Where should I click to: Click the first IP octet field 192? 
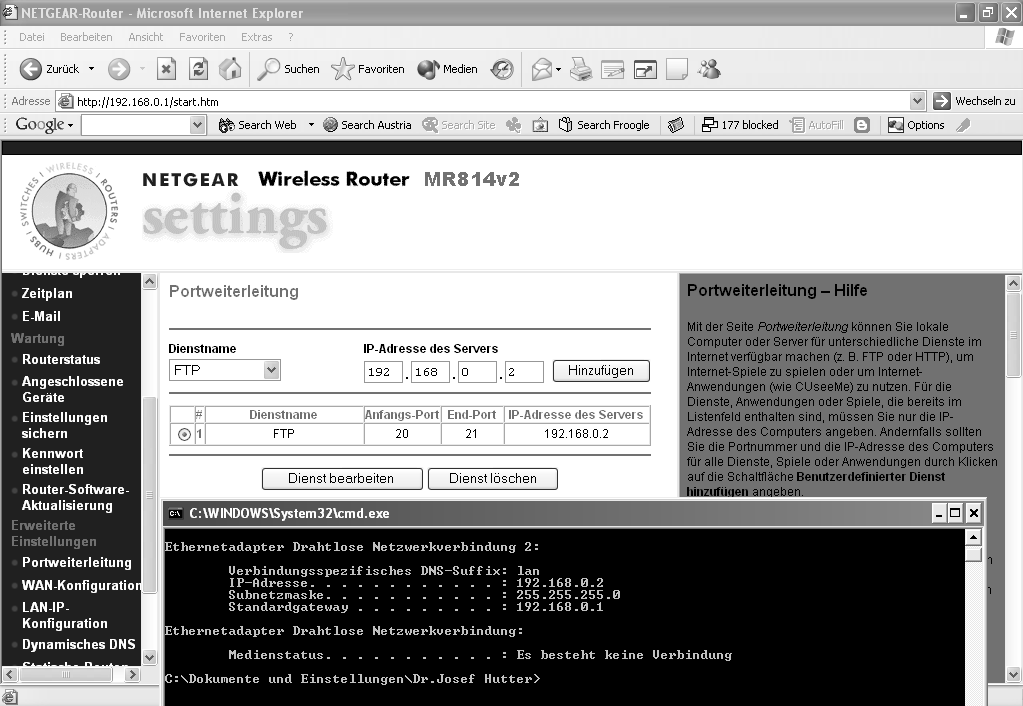(383, 372)
